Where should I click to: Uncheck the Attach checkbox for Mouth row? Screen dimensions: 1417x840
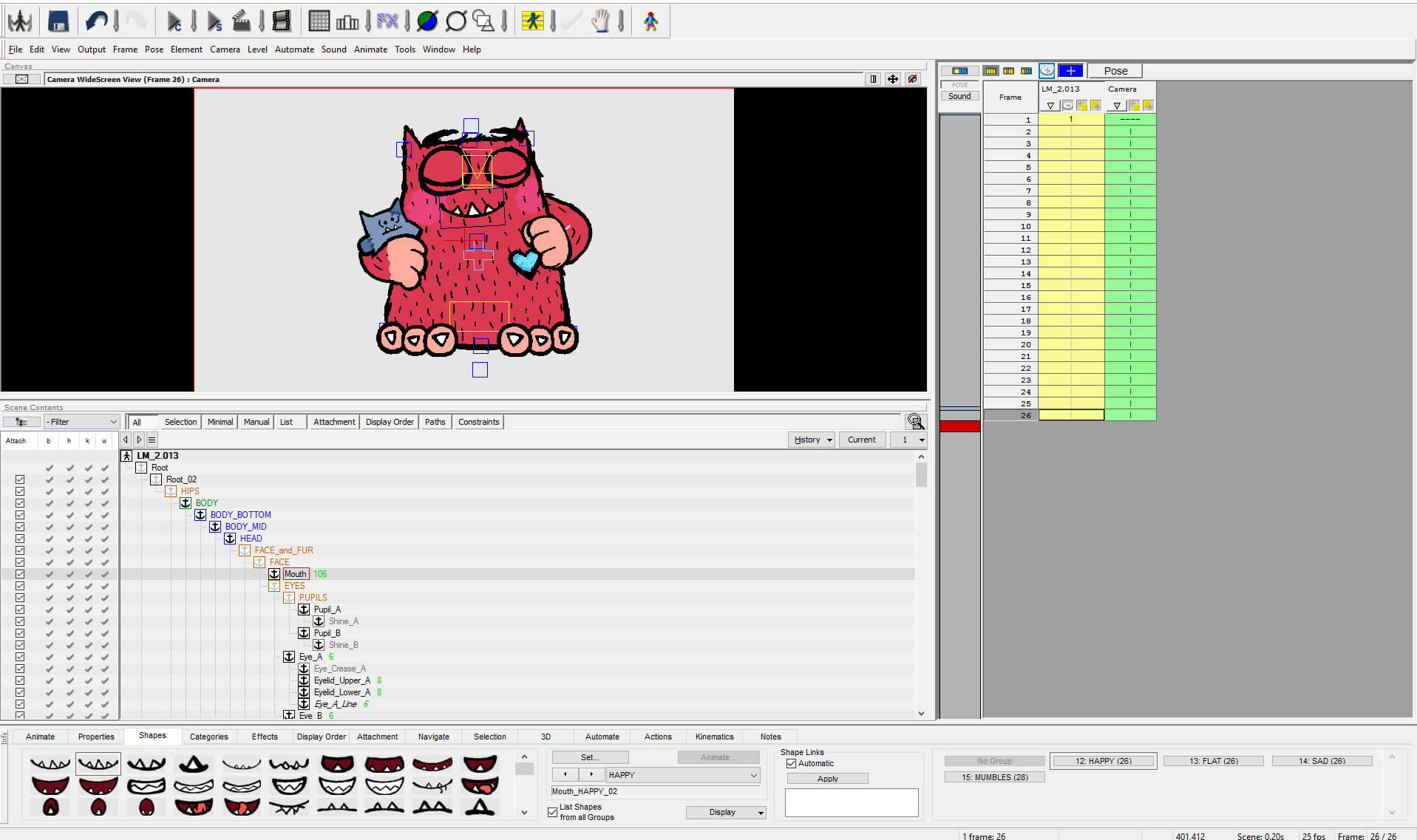click(20, 574)
